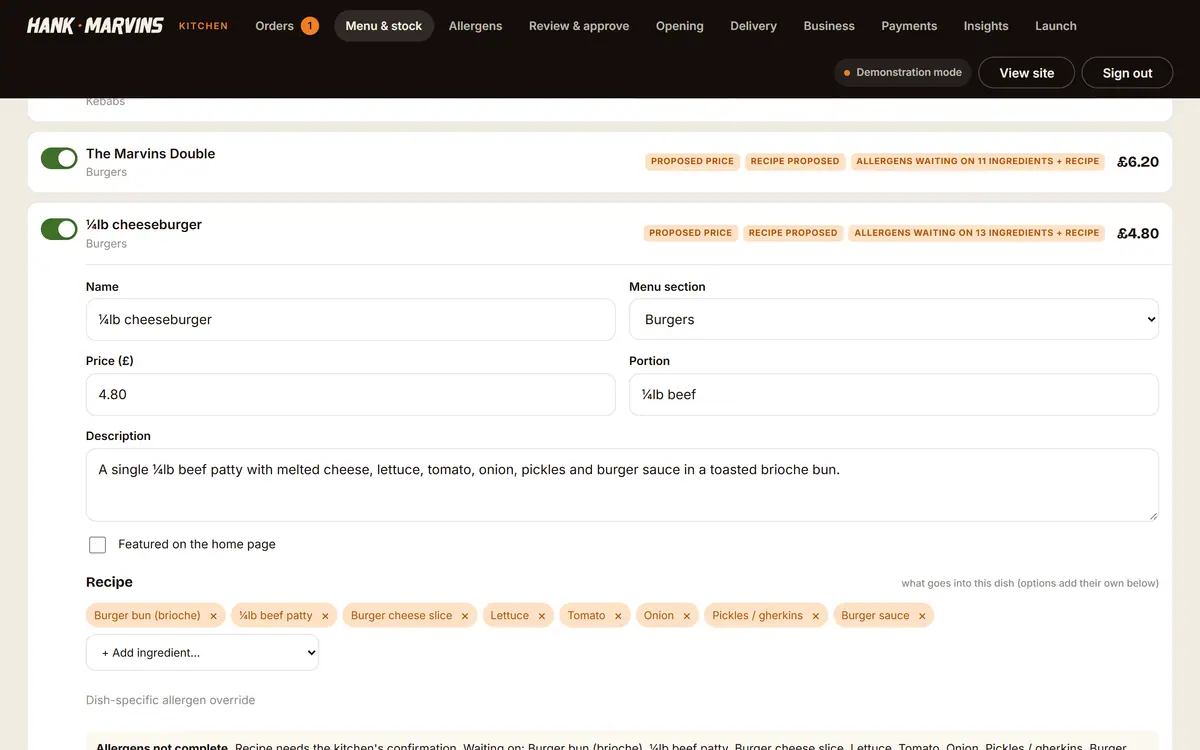Click Marvins Double Recipe Proposed badge
1200x750 pixels.
click(795, 161)
